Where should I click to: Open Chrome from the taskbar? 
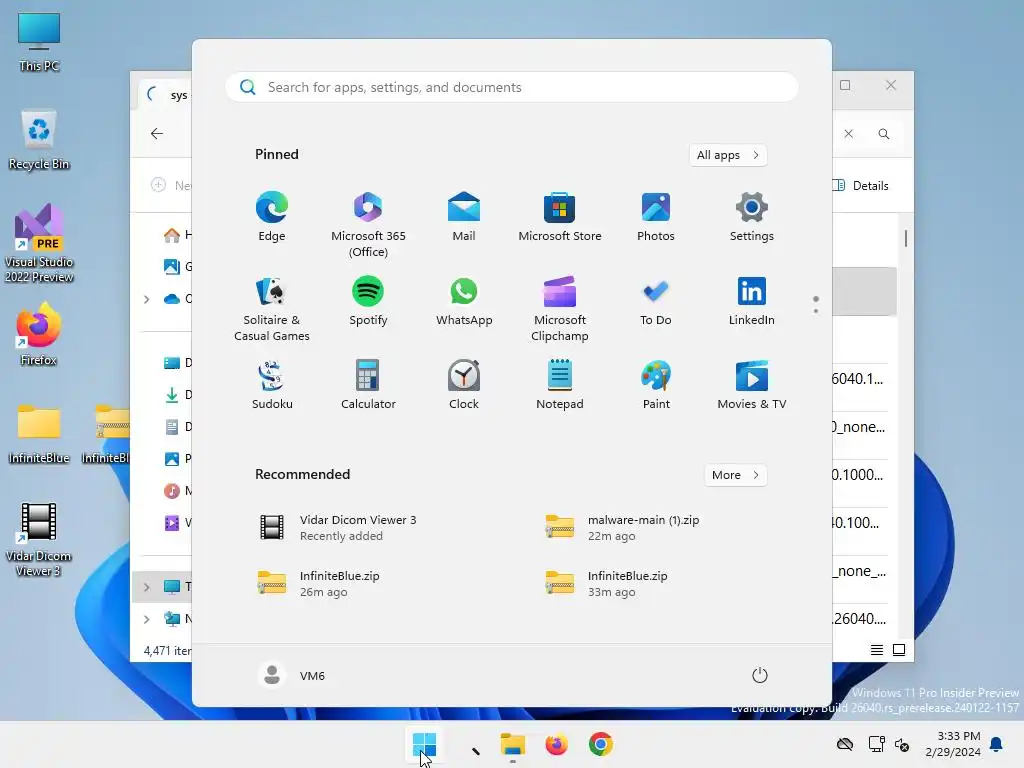coord(601,744)
